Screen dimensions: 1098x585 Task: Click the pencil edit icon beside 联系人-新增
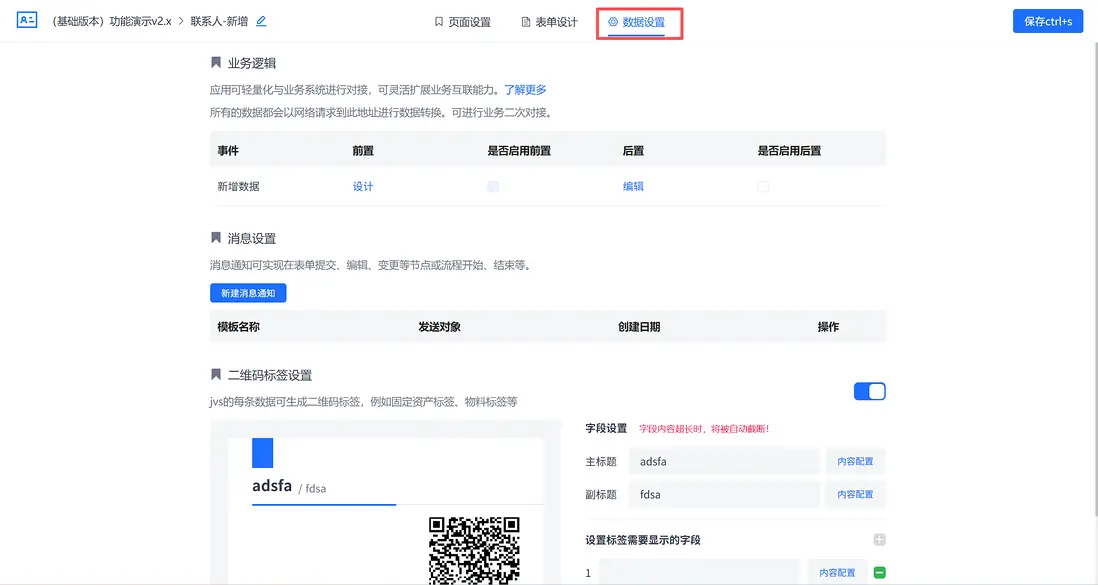tap(261, 21)
